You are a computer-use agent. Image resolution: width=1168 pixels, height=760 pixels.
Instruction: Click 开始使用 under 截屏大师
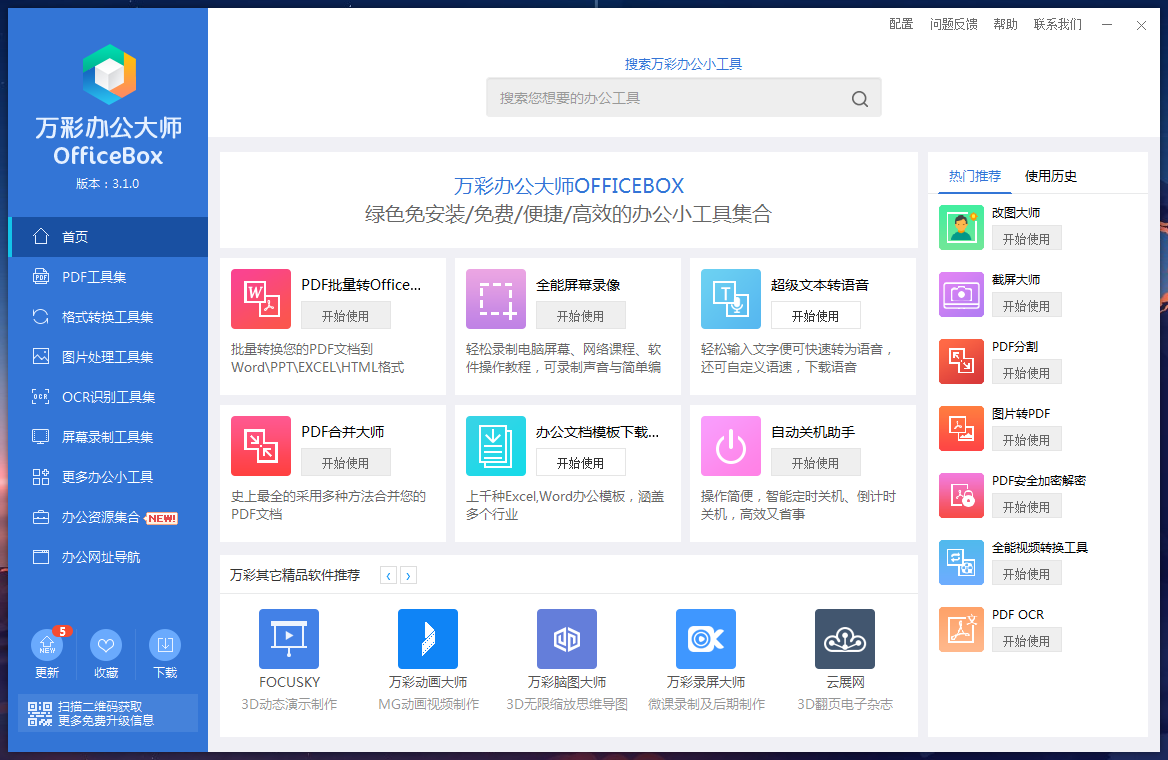tap(1026, 306)
